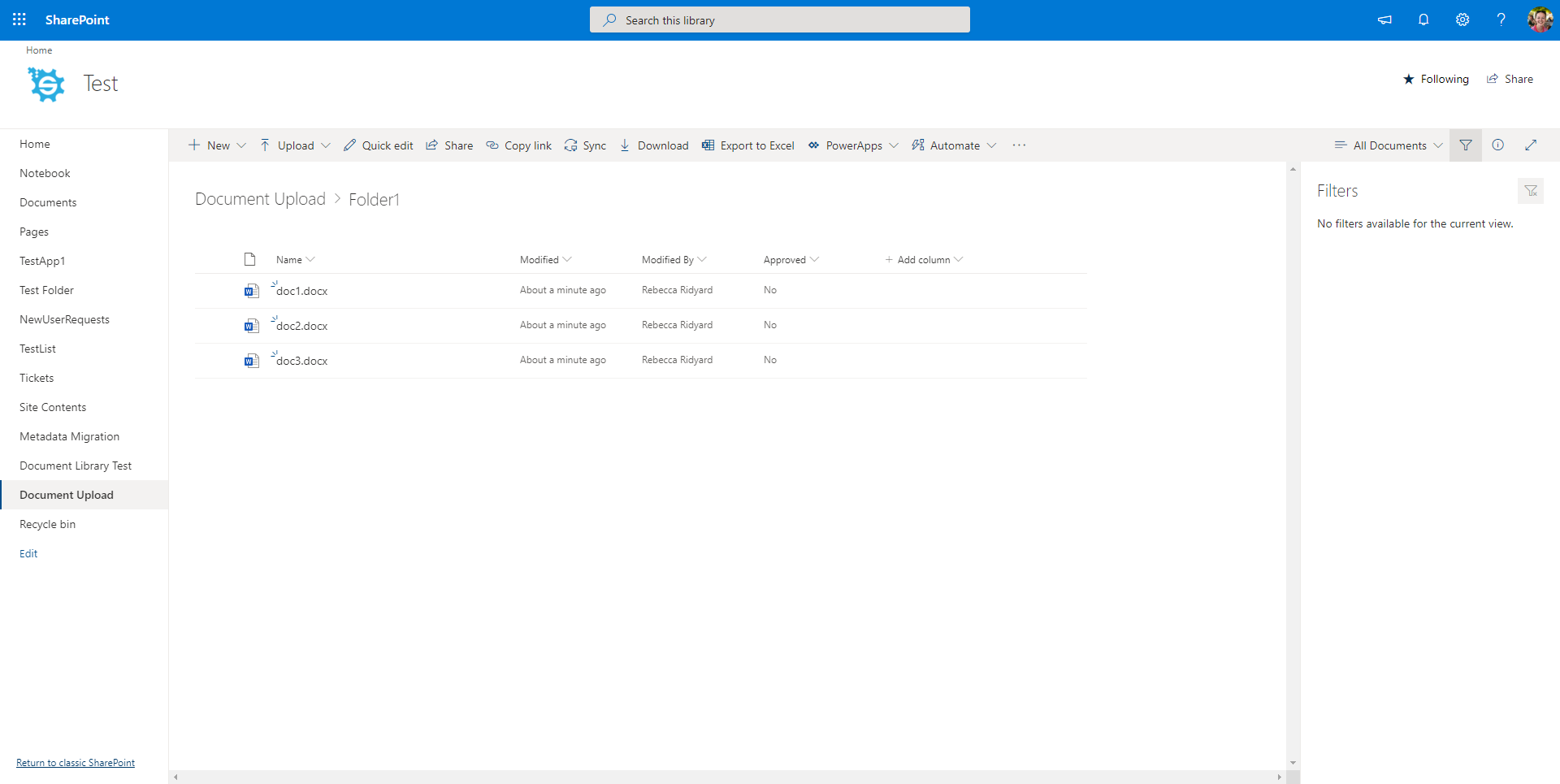Open the Upload dropdown menu

click(295, 145)
